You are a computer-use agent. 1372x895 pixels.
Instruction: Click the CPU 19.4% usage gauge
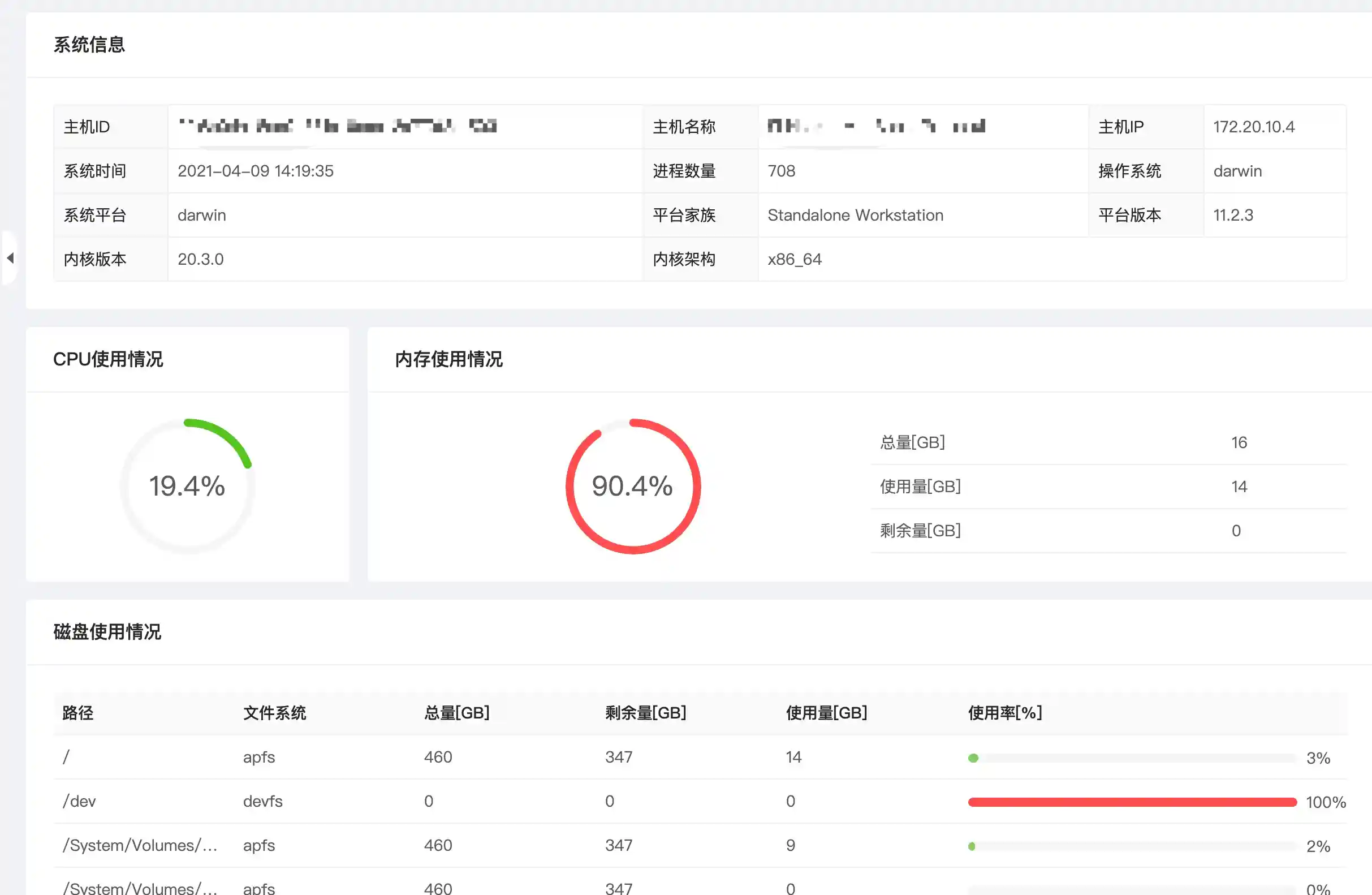(187, 485)
